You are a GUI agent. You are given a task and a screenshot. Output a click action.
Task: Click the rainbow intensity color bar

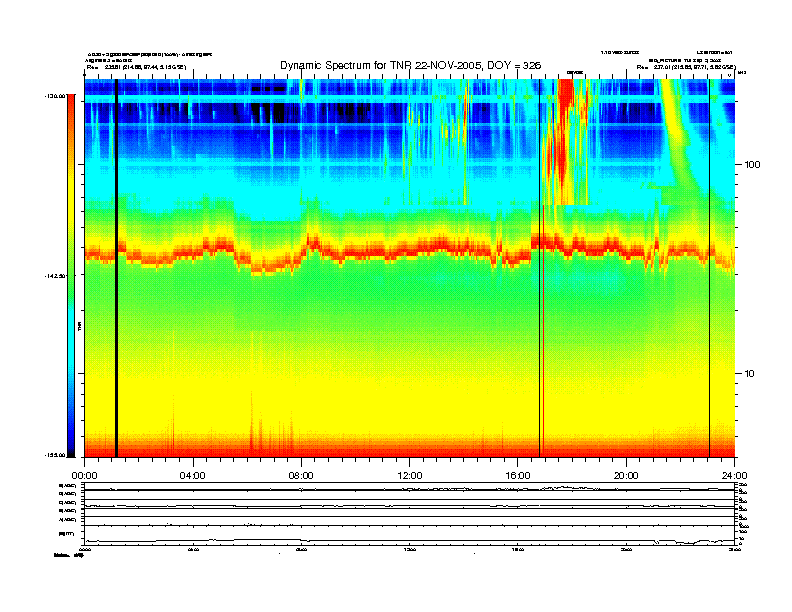coord(71,275)
